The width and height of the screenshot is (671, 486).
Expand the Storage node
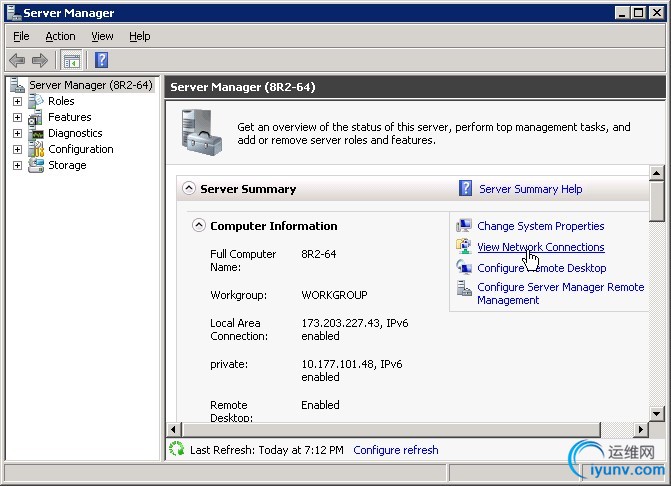[x=17, y=166]
